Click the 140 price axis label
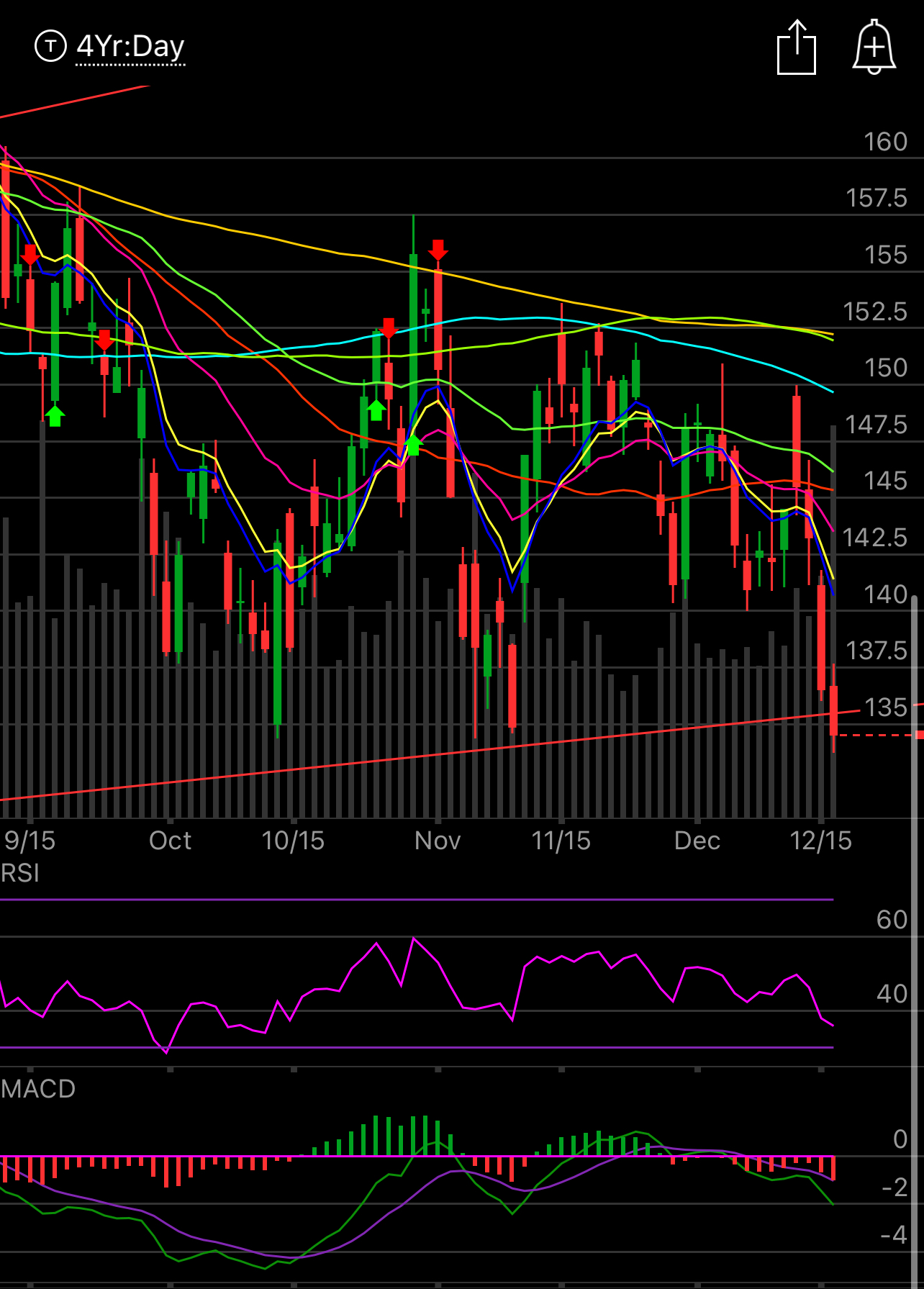The height and width of the screenshot is (1289, 924). click(885, 594)
